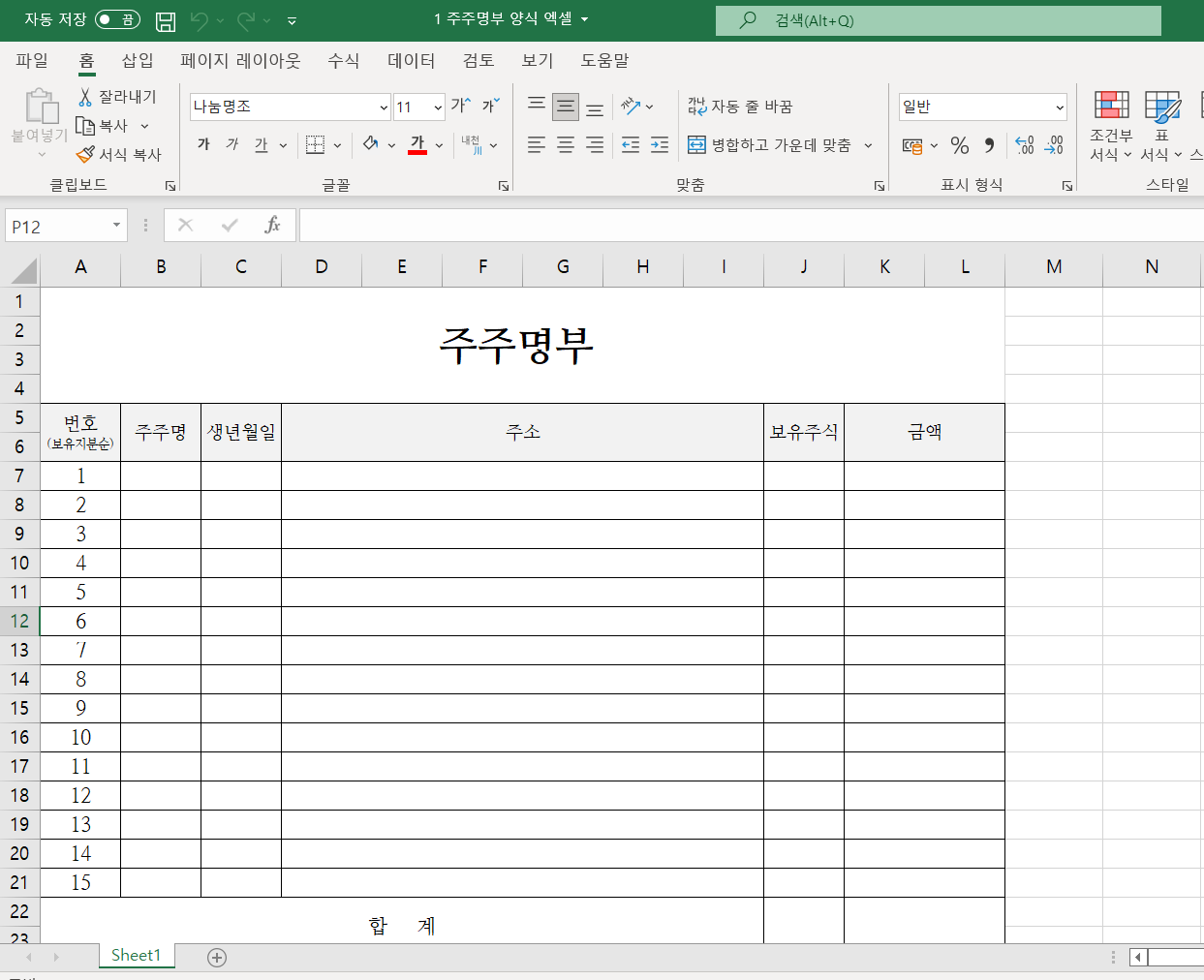Click the 붙여넣기 paste icon
Image resolution: width=1204 pixels, height=980 pixels.
41,105
